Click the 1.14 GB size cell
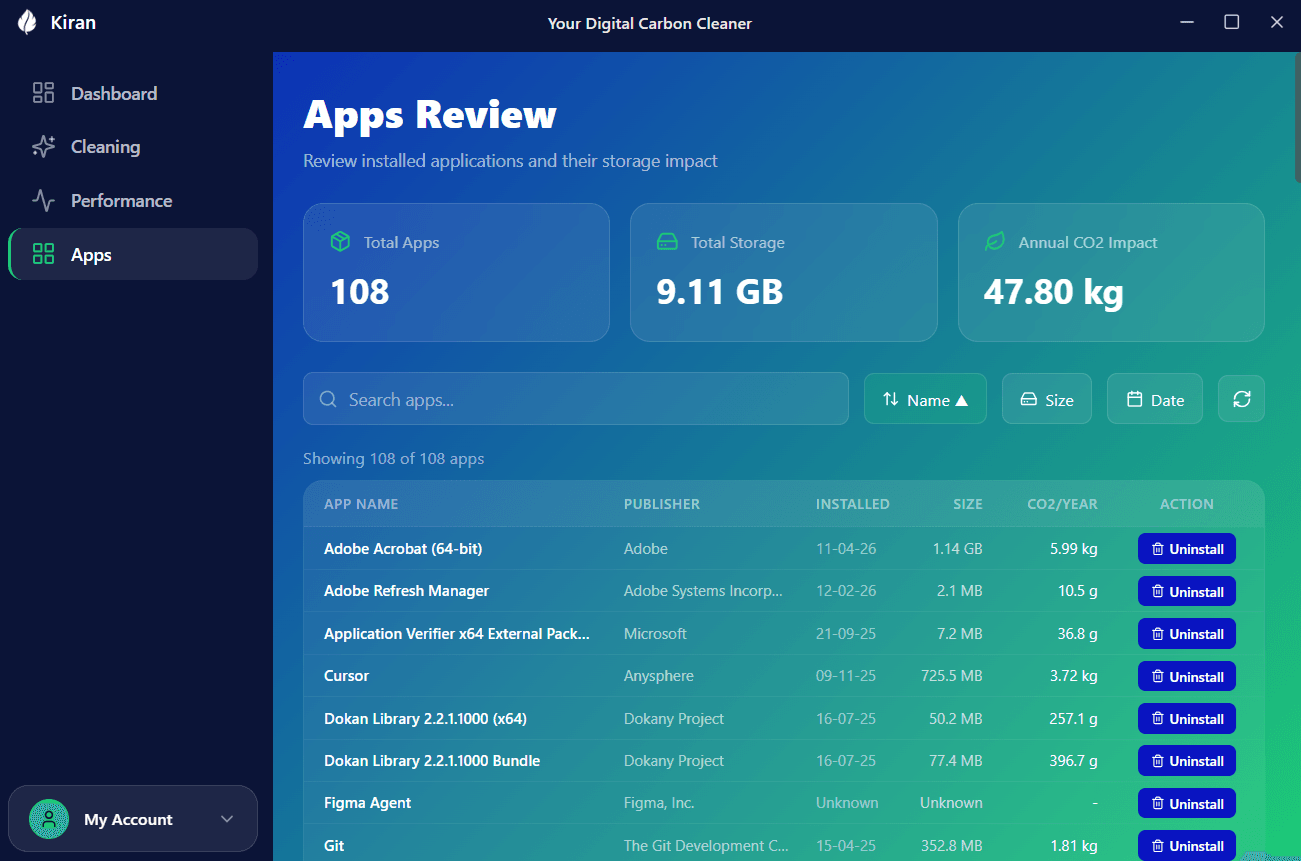Viewport: 1301px width, 861px height. tap(958, 549)
